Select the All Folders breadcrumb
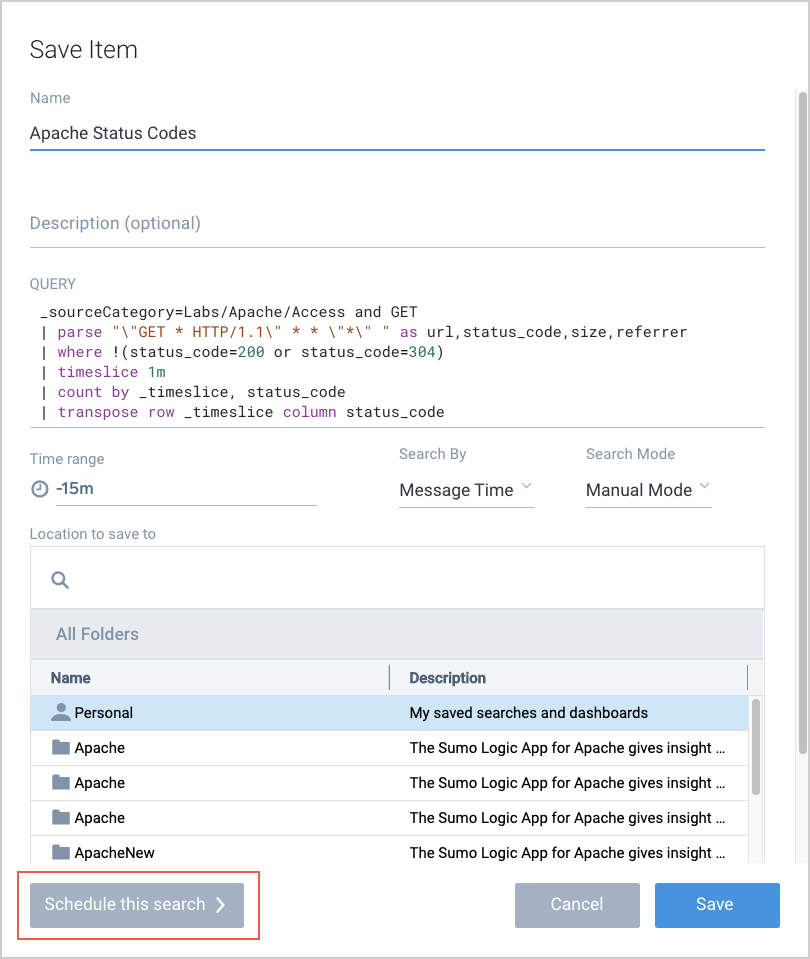Image resolution: width=810 pixels, height=959 pixels. [97, 634]
